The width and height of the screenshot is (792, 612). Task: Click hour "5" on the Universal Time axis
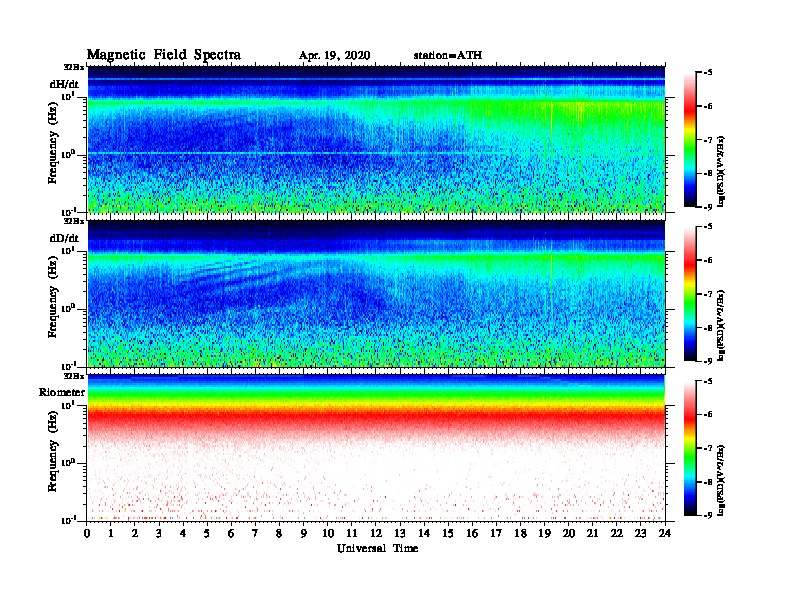(x=207, y=533)
